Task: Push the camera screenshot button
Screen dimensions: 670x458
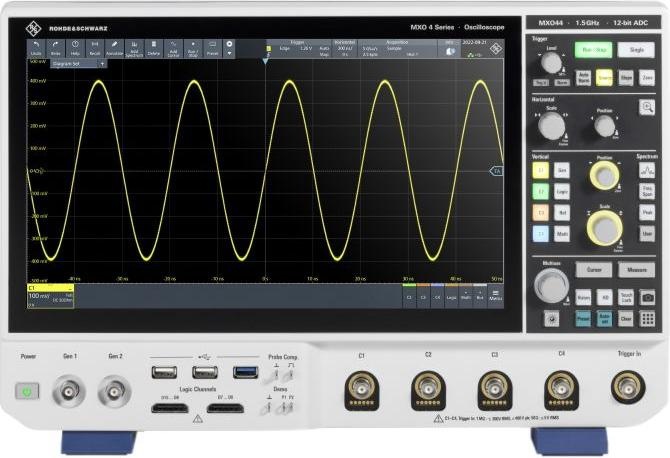Action: 647,297
